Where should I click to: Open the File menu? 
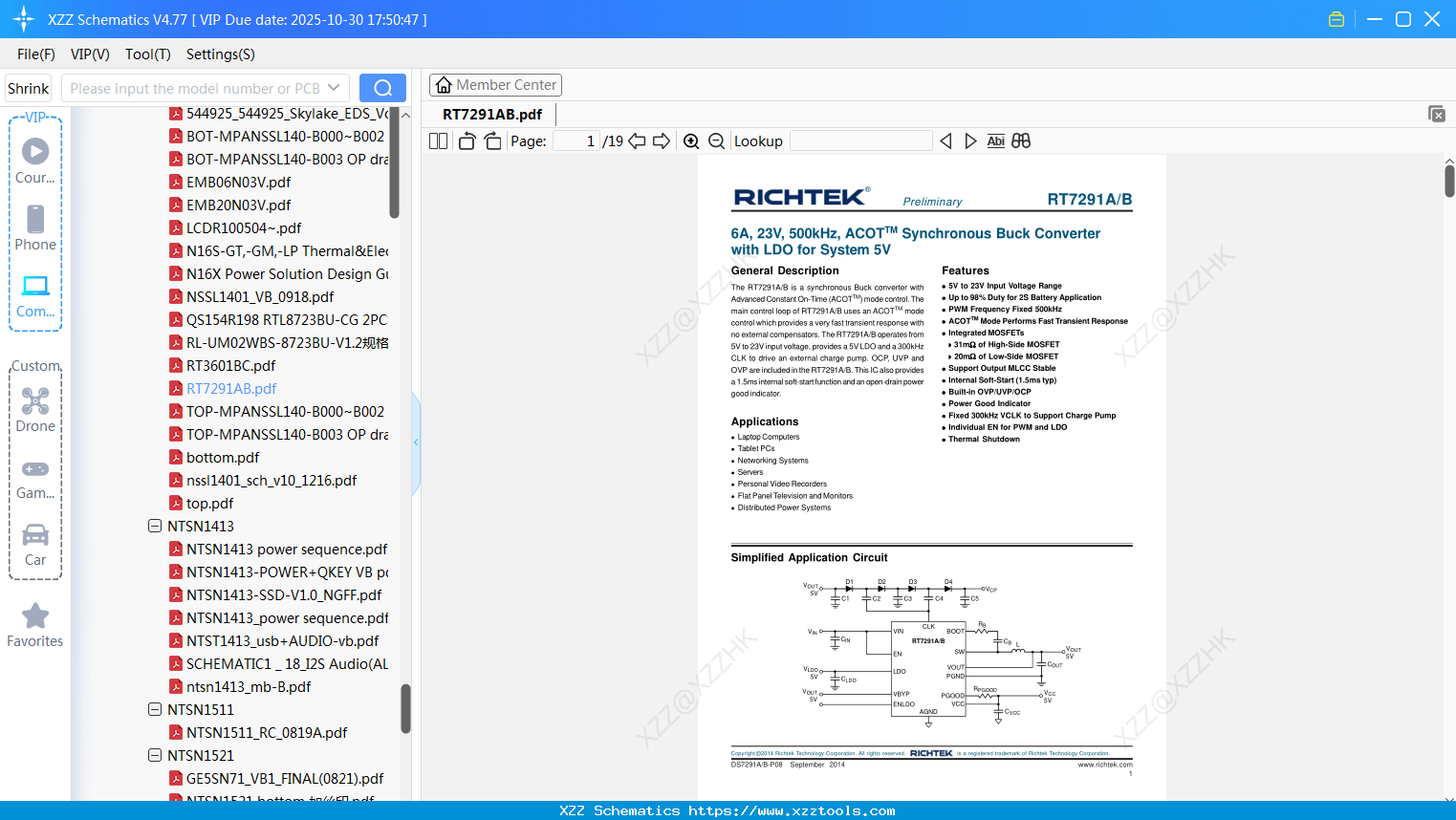point(36,54)
